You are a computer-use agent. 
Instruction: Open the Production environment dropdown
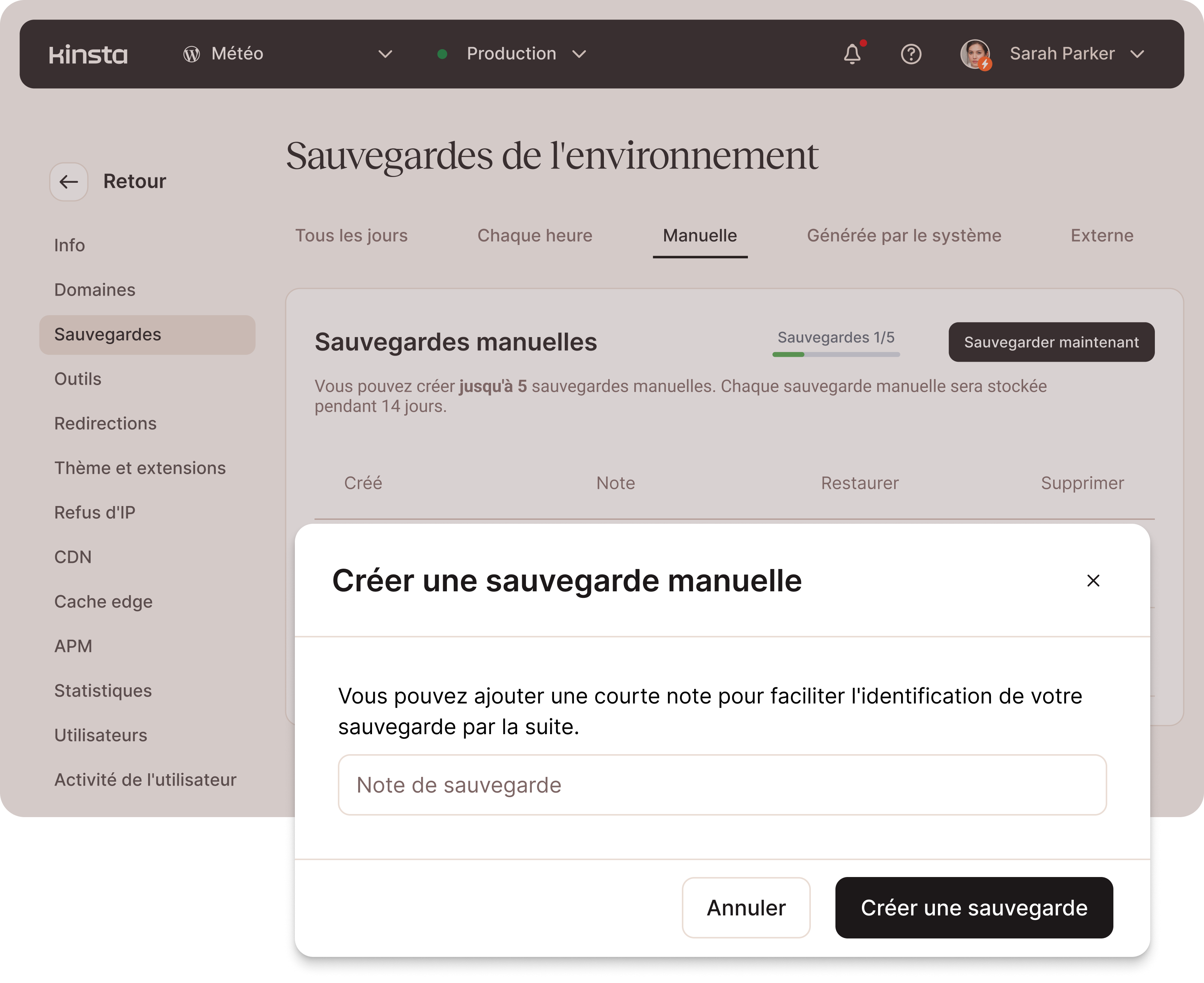(579, 55)
